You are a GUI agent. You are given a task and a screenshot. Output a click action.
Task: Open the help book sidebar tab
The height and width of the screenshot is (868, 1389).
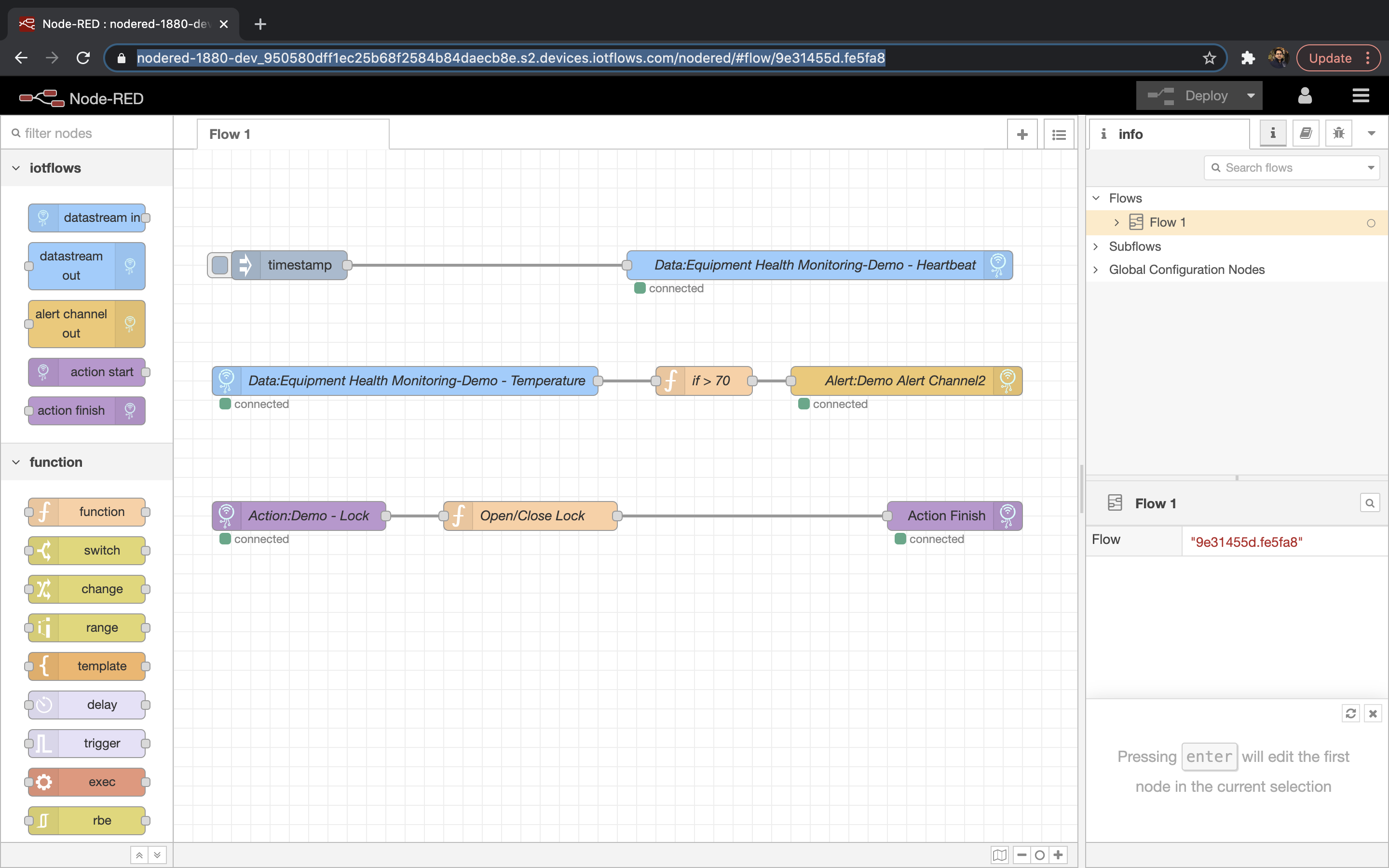point(1305,134)
